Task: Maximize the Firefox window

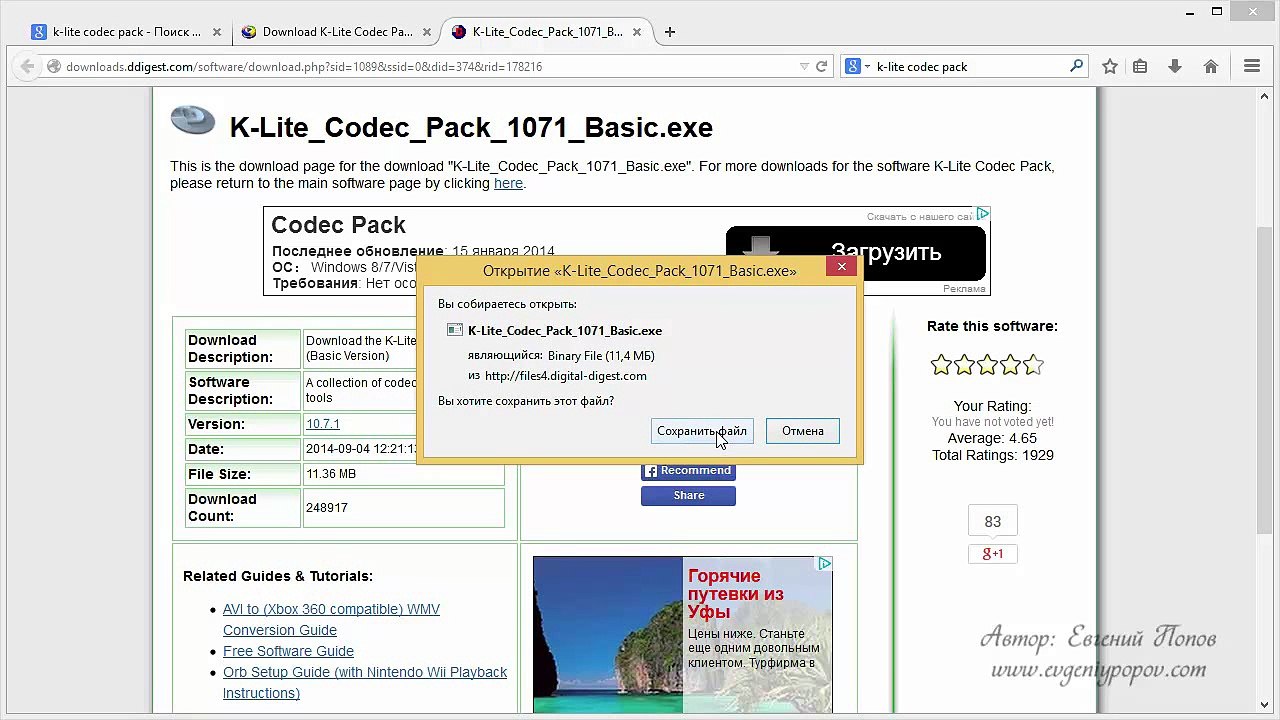Action: tap(1217, 11)
